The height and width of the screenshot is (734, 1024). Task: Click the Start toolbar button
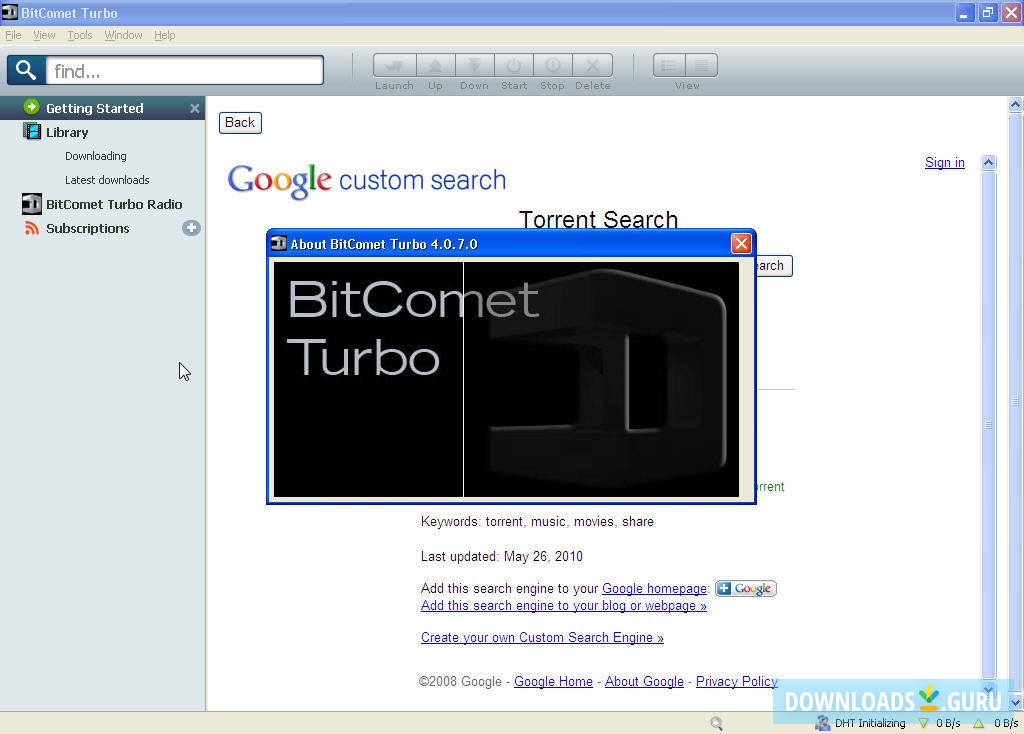(514, 65)
